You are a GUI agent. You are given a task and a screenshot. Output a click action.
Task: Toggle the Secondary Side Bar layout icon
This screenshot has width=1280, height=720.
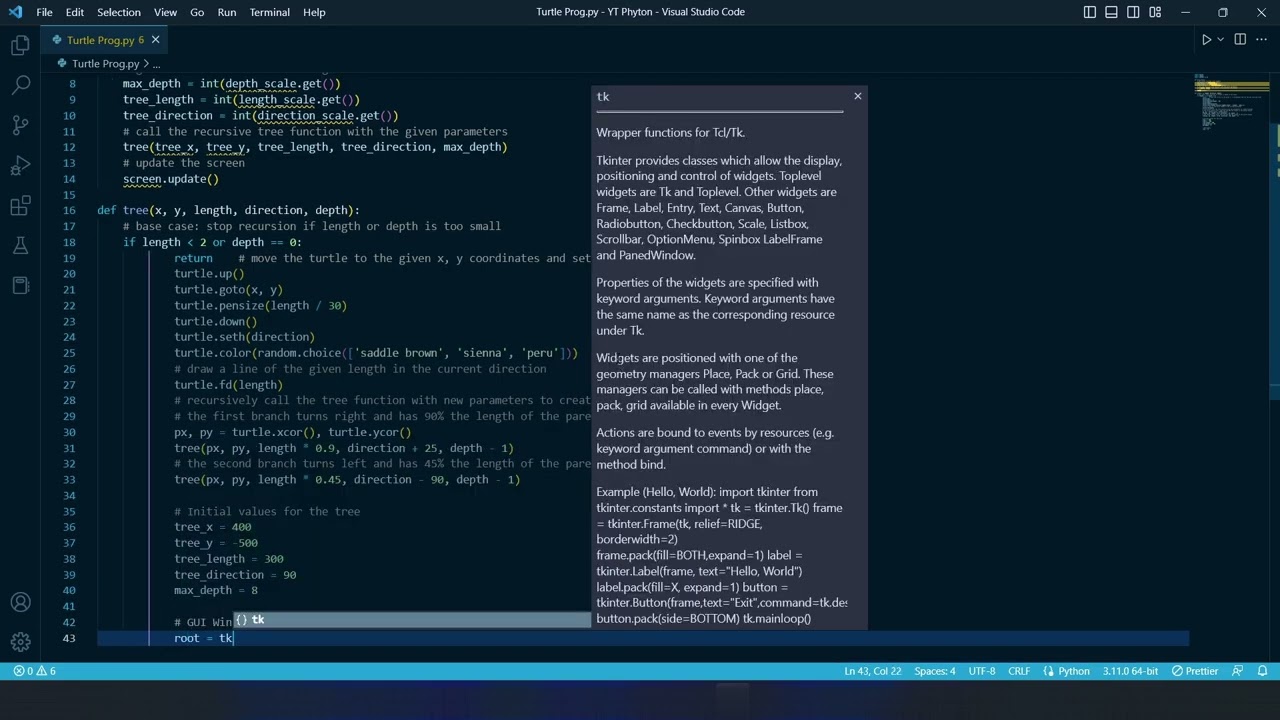[x=1134, y=12]
